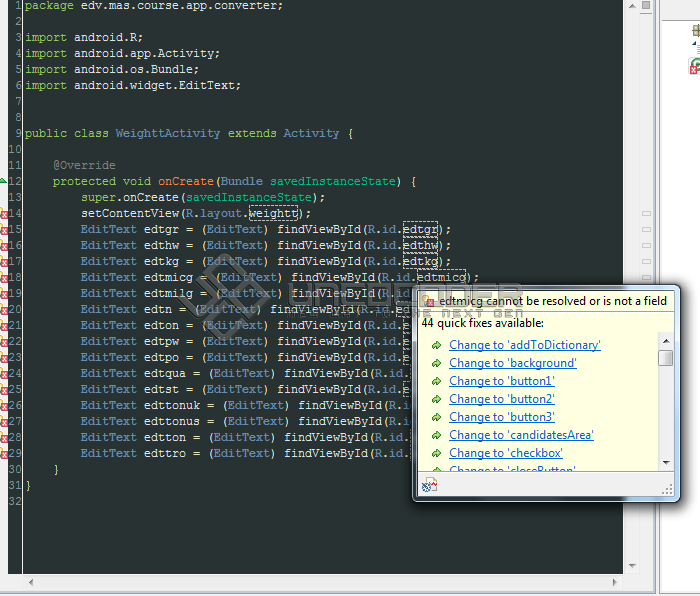Click the editor horizontal scroll-right arrow
The height and width of the screenshot is (596, 700).
point(614,582)
